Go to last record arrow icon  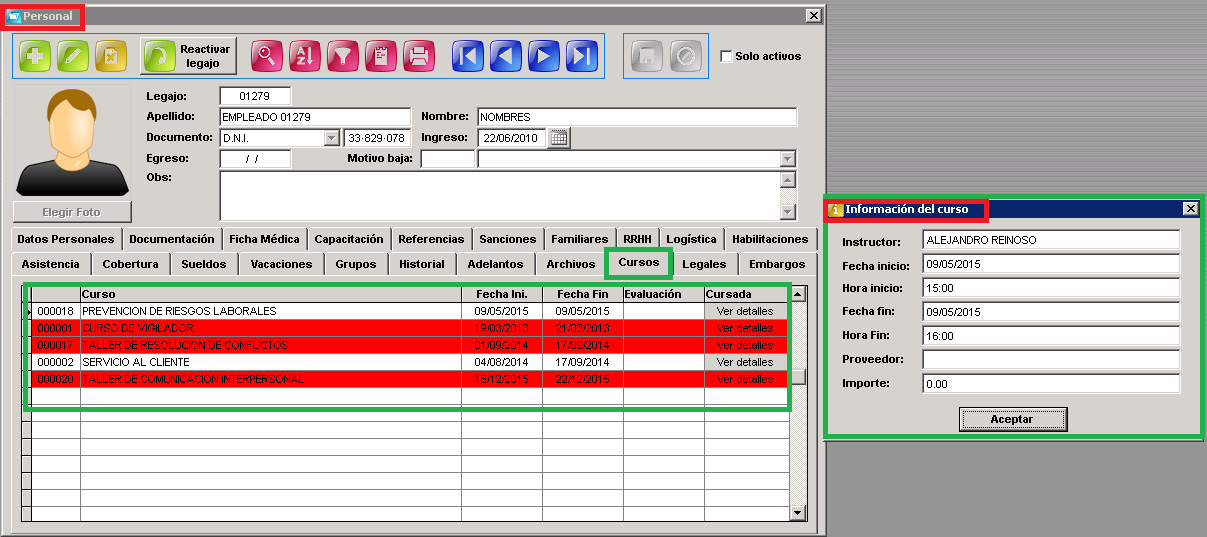coord(582,56)
